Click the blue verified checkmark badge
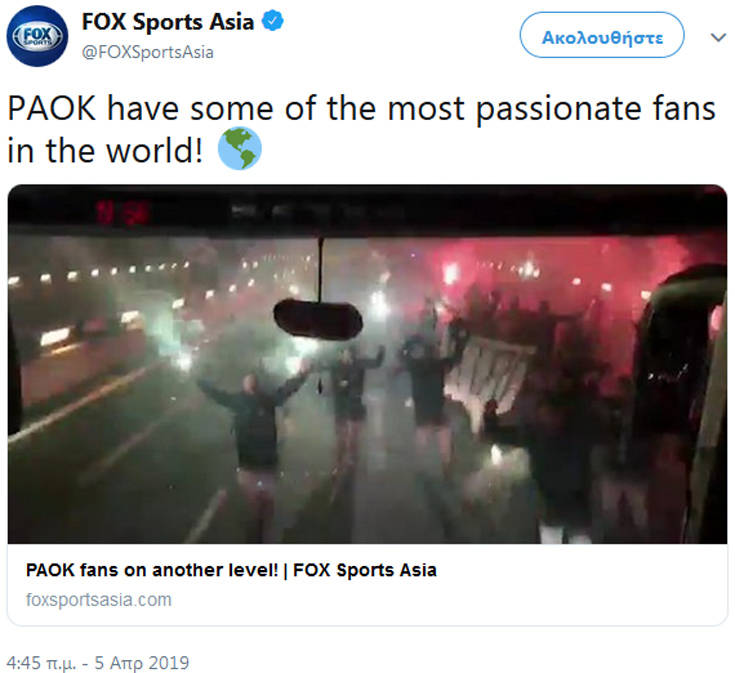The height and width of the screenshot is (673, 735). coord(272,21)
